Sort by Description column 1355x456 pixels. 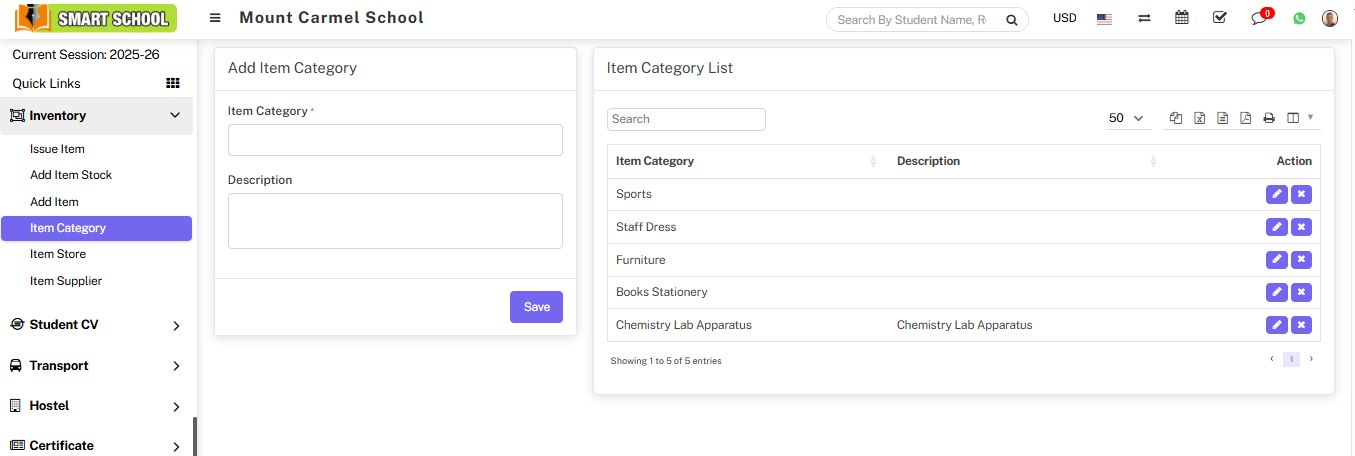1026,161
